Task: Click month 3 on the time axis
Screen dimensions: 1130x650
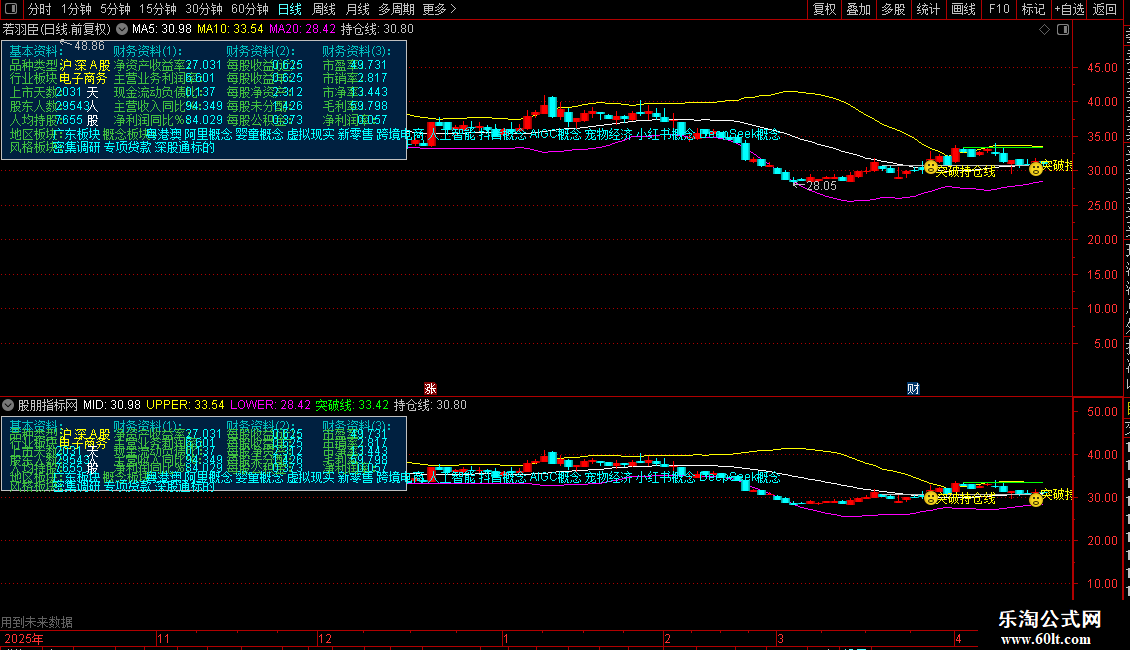Action: point(780,638)
